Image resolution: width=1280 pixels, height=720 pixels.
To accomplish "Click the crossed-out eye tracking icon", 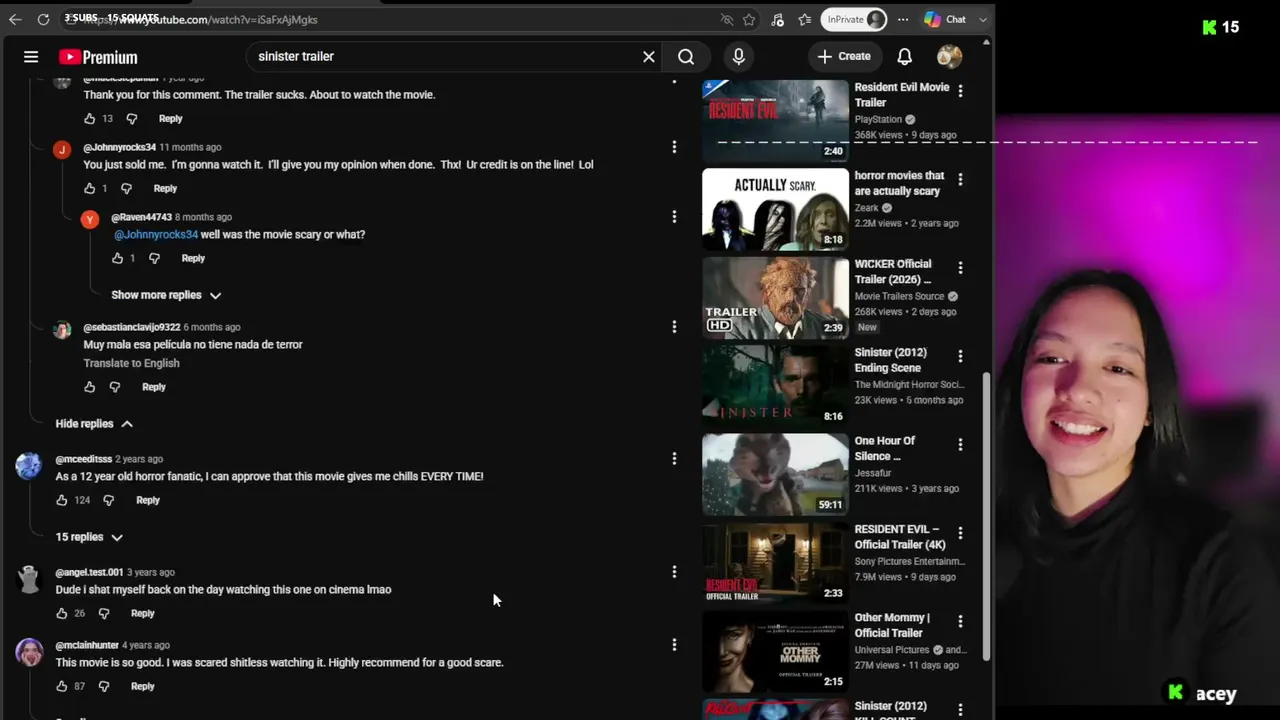I will (x=727, y=19).
